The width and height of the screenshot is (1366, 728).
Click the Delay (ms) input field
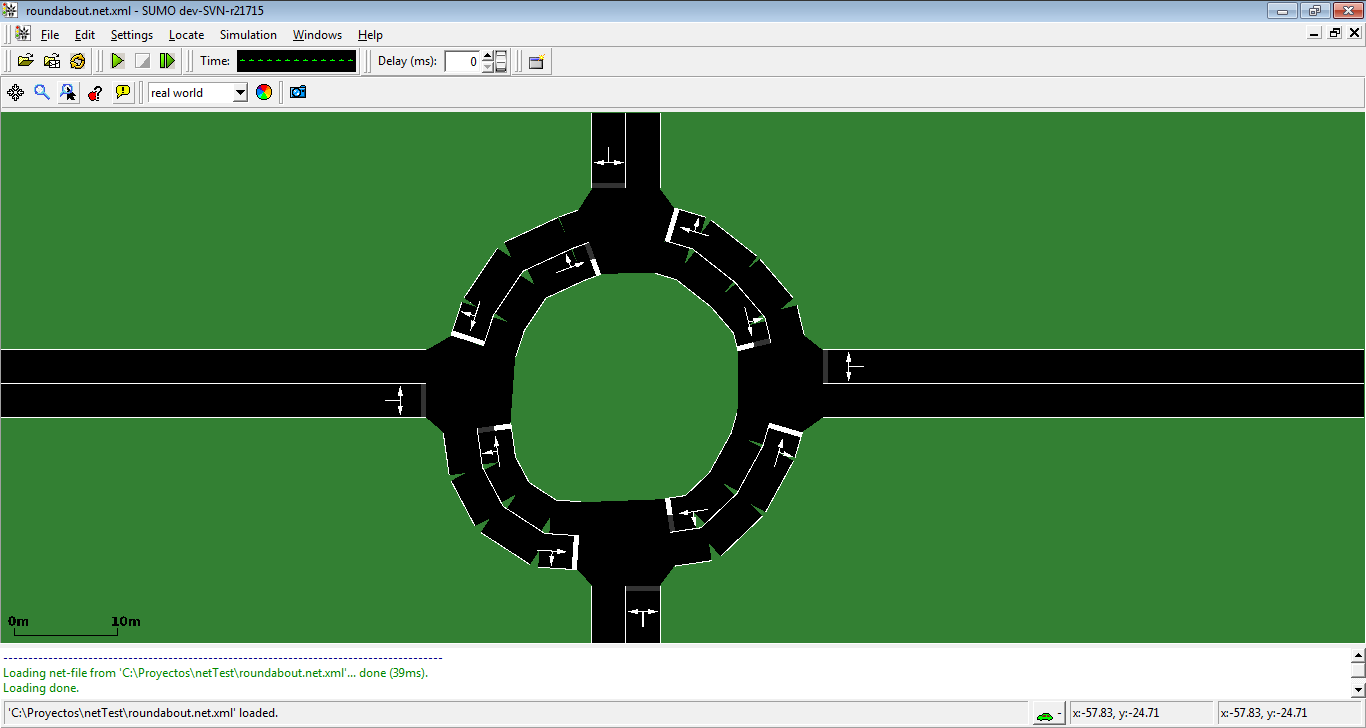462,61
